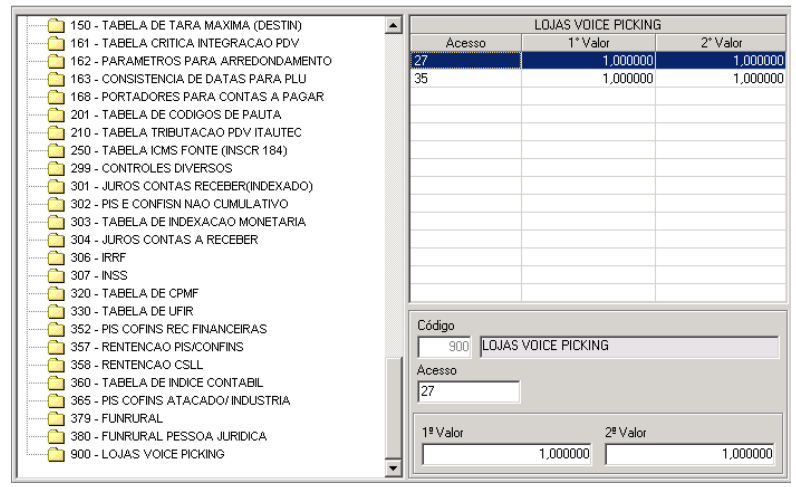Select 330 - TABELA DE UFIR

[132, 311]
